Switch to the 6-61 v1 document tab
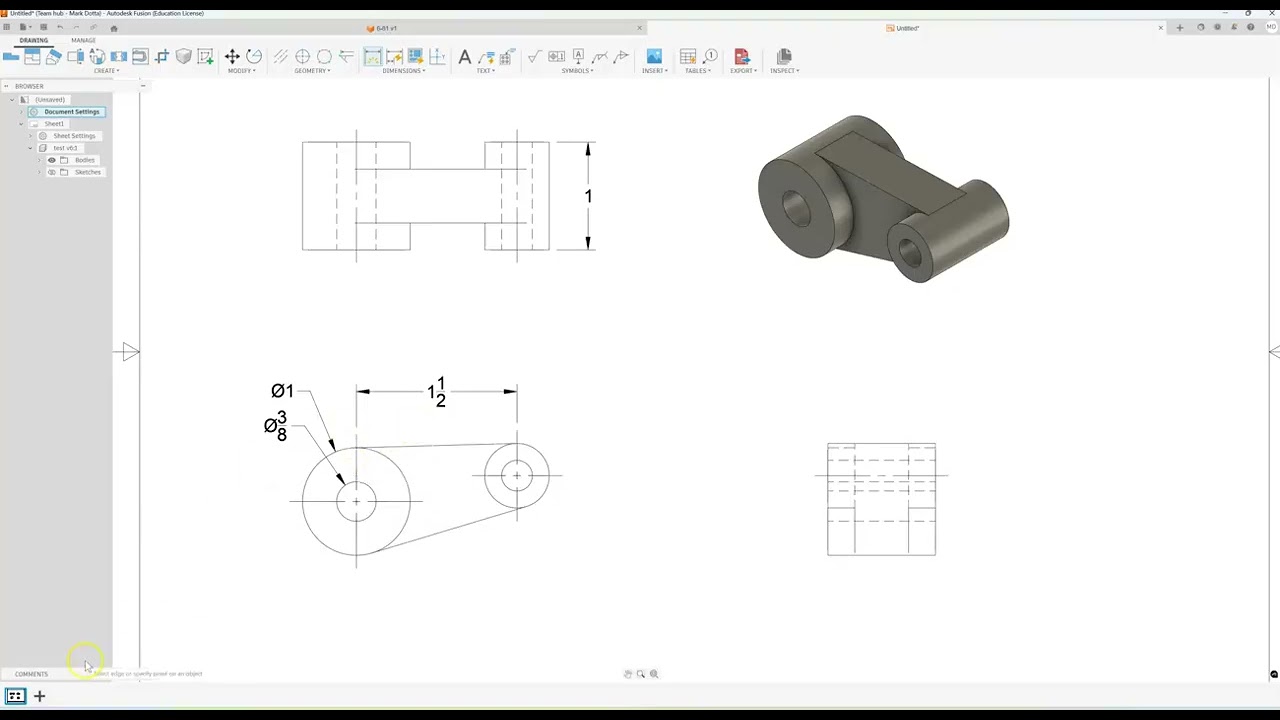The image size is (1280, 720). pos(382,28)
